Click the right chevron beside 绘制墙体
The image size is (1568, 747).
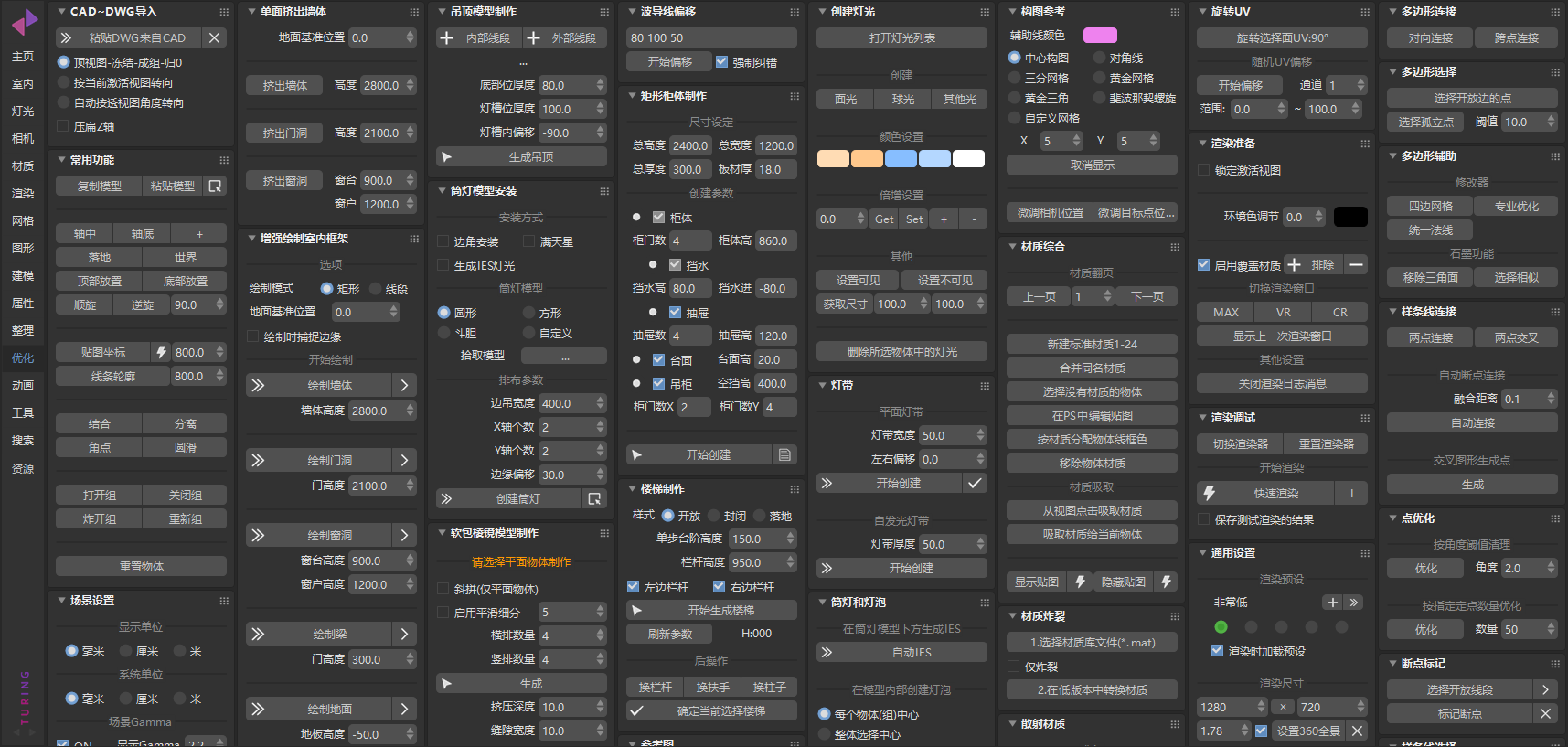(x=404, y=385)
